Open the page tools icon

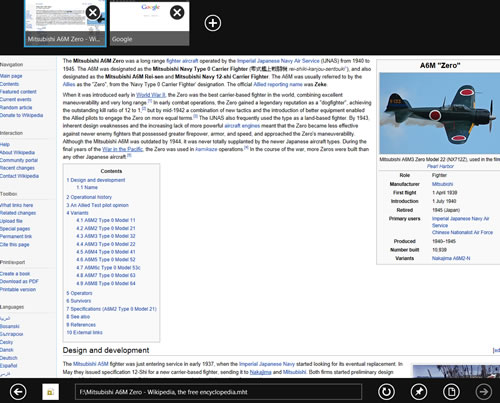pos(452,391)
